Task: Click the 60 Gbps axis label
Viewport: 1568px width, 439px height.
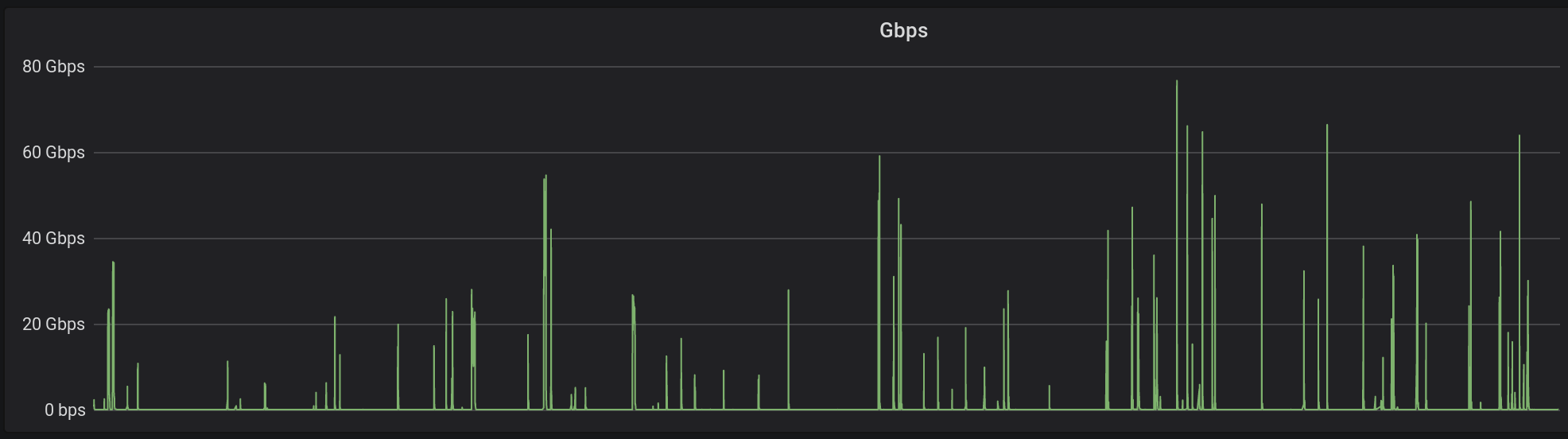Action: click(x=53, y=153)
